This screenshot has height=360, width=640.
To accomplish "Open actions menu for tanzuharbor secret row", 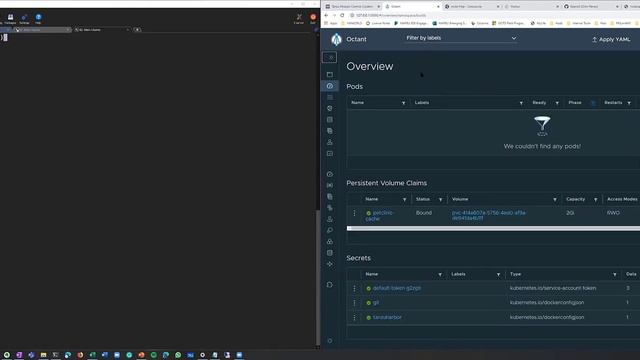I will click(x=354, y=317).
